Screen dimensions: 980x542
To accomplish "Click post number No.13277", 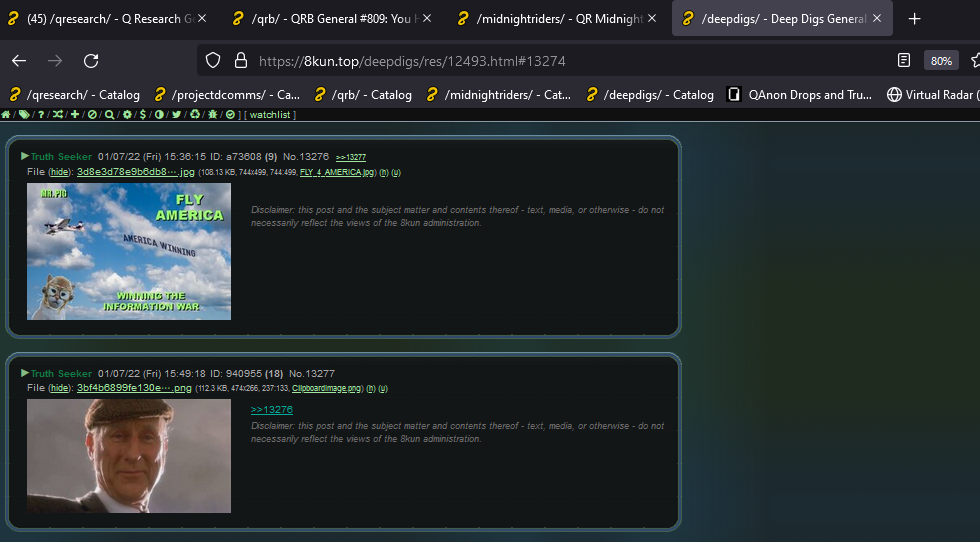I will coord(312,373).
